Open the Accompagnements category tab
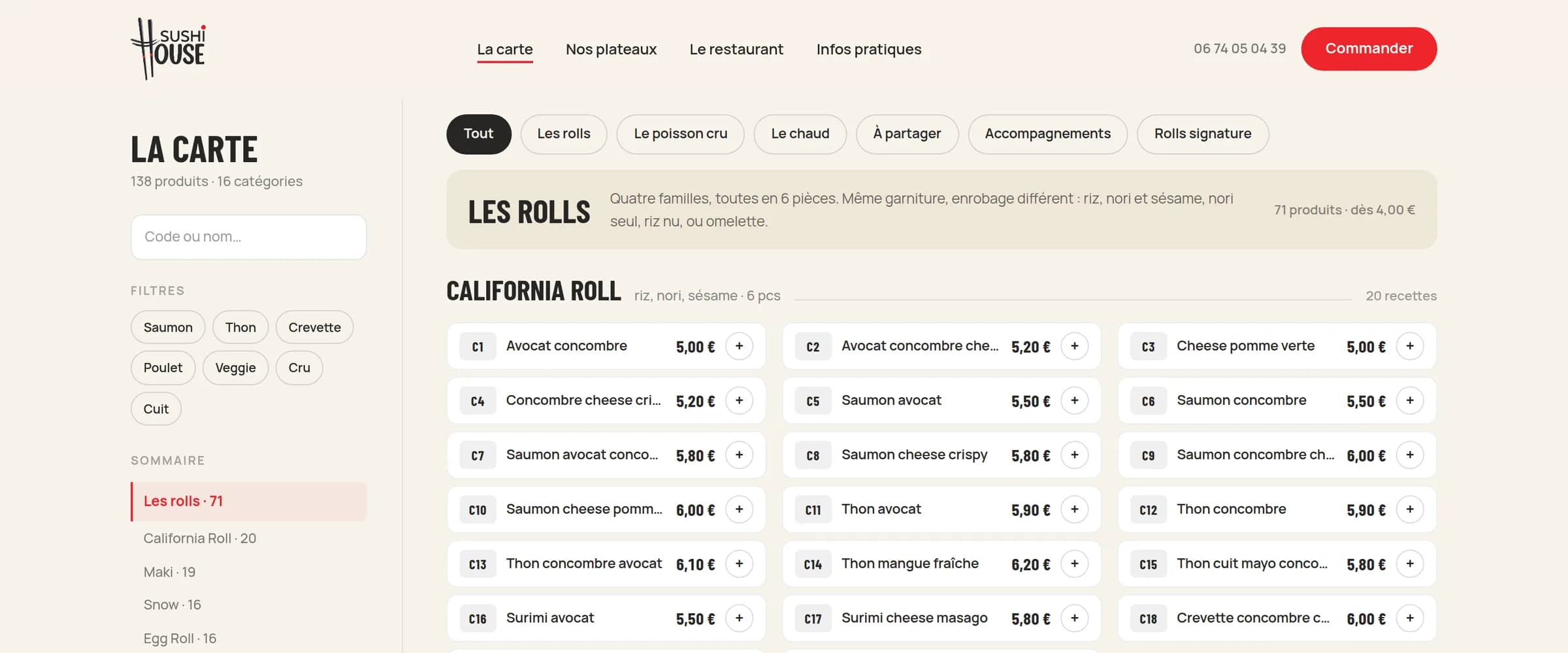This screenshot has height=653, width=1568. (1047, 134)
